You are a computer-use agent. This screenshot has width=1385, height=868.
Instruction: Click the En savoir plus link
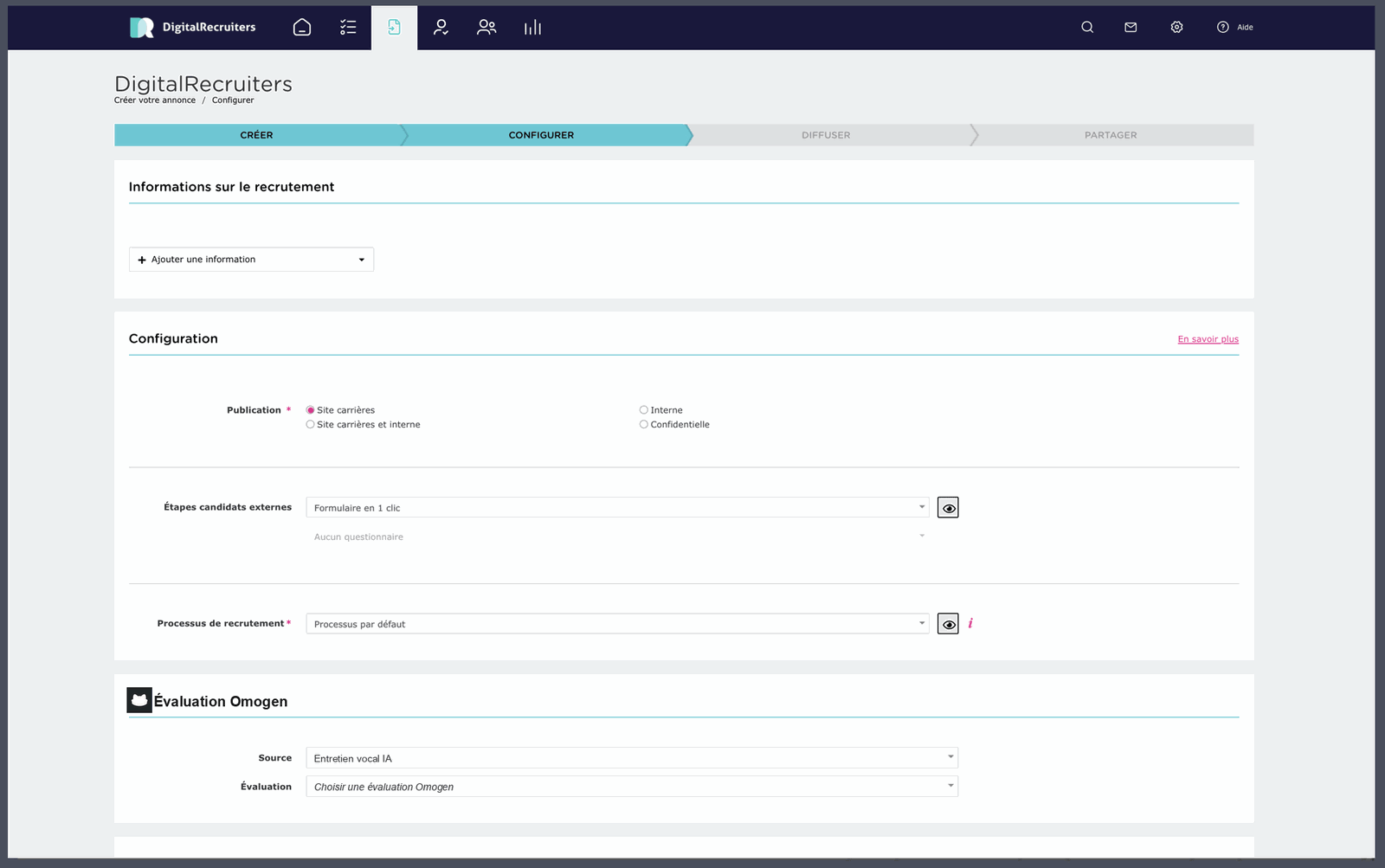[x=1208, y=339]
